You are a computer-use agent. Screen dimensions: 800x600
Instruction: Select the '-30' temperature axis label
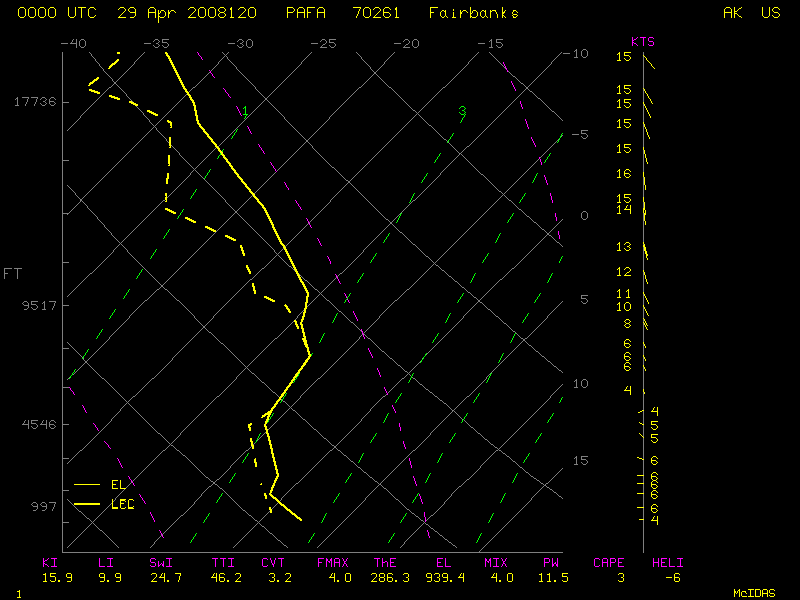pos(240,43)
